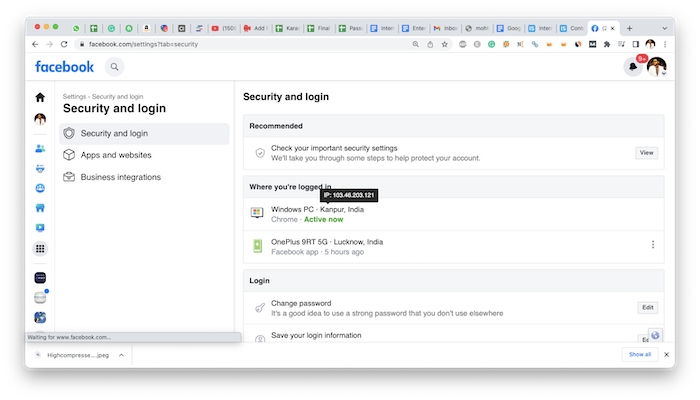Click the dark gaming shortcut icon in sidebar
The width and height of the screenshot is (700, 400).
(x=40, y=278)
